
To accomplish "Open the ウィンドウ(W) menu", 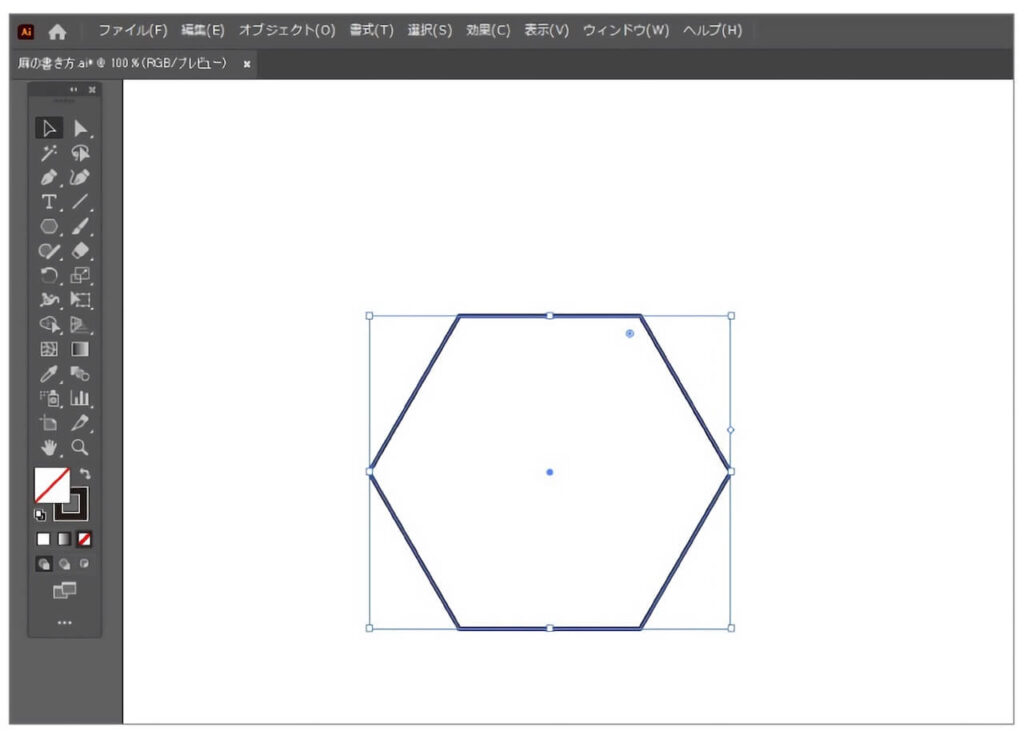I will point(626,30).
